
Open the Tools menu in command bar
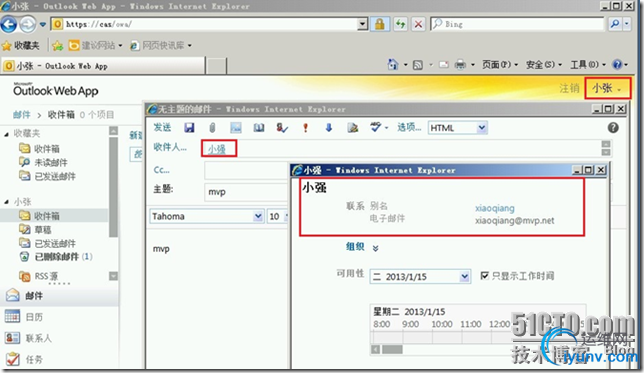pyautogui.click(x=587, y=64)
